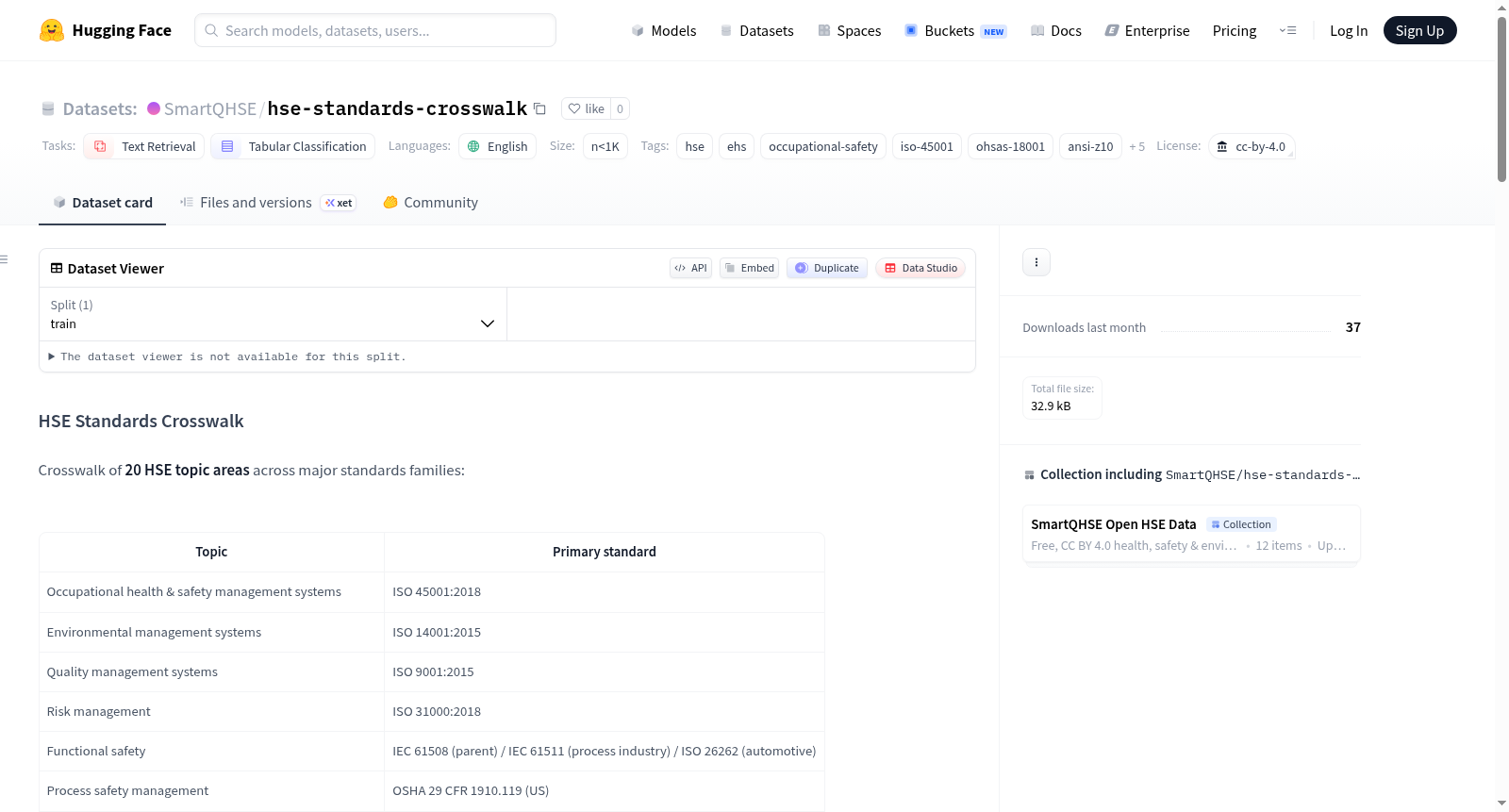Image resolution: width=1509 pixels, height=812 pixels.
Task: Show the +5 more tags
Action: click(1136, 146)
